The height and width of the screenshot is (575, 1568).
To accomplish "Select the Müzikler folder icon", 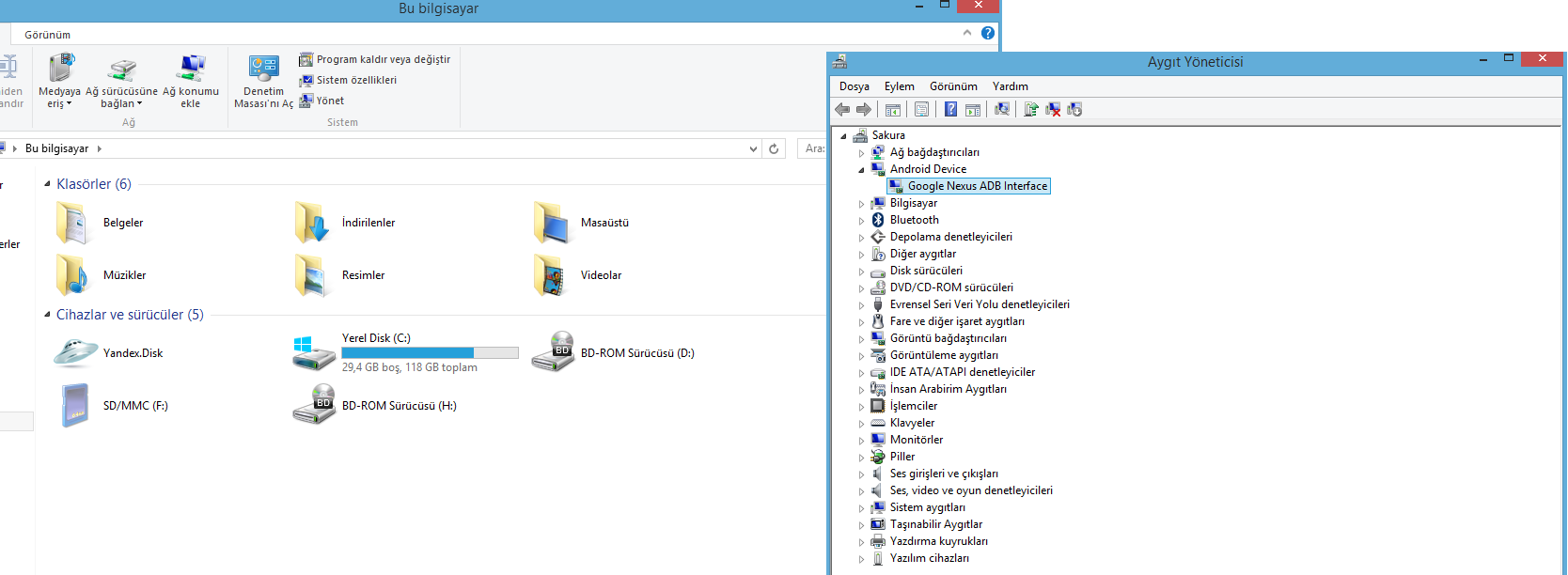I will click(72, 275).
